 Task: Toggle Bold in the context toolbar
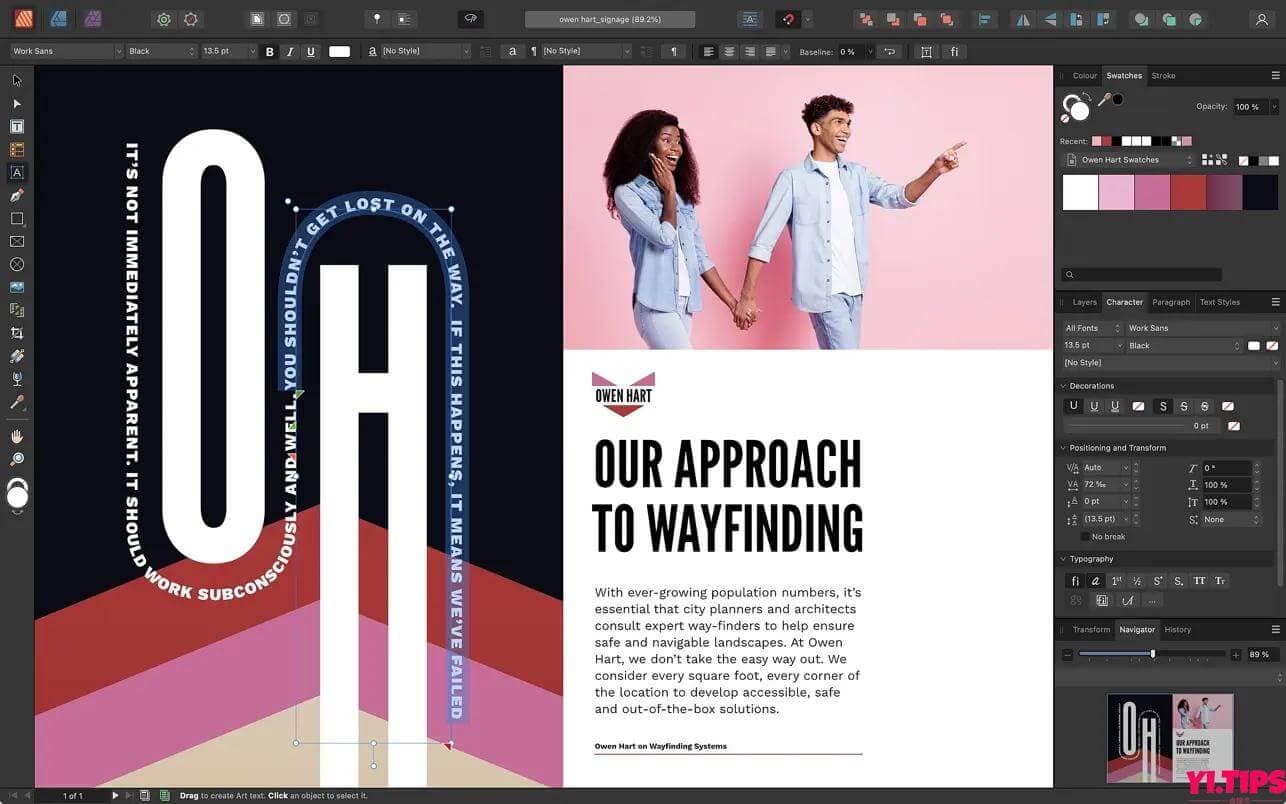pyautogui.click(x=268, y=51)
